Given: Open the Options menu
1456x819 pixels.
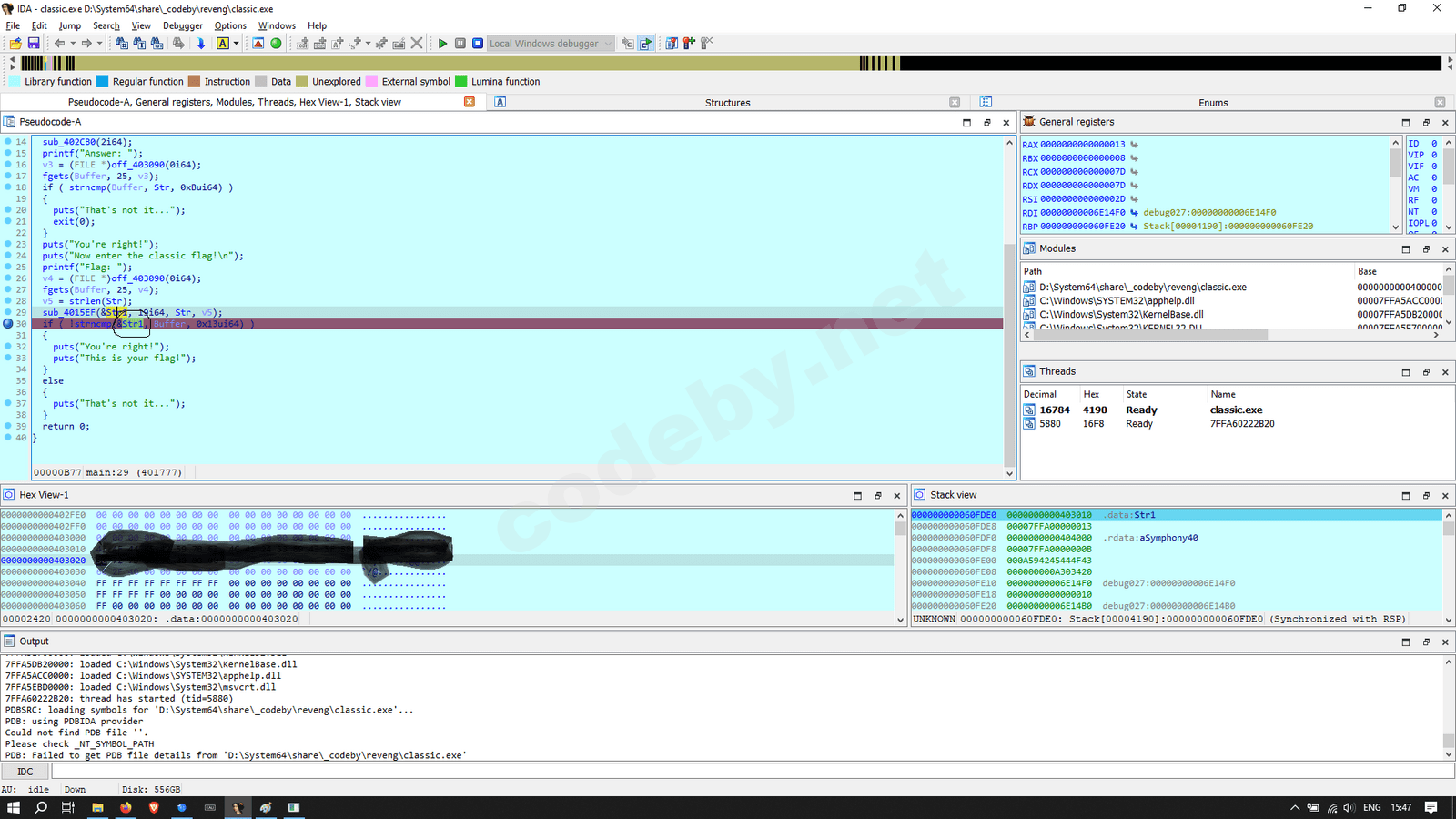Looking at the screenshot, I should [230, 25].
